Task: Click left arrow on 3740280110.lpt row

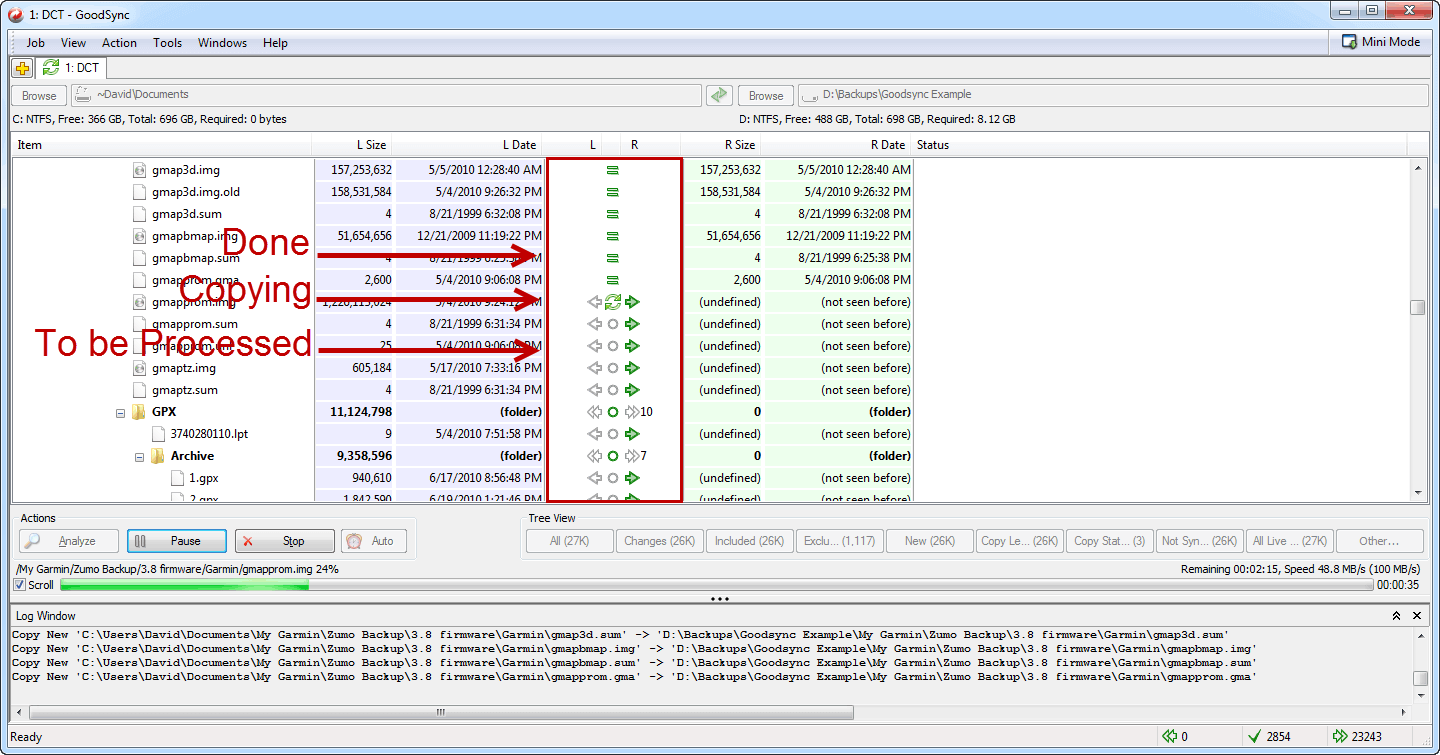Action: (594, 434)
